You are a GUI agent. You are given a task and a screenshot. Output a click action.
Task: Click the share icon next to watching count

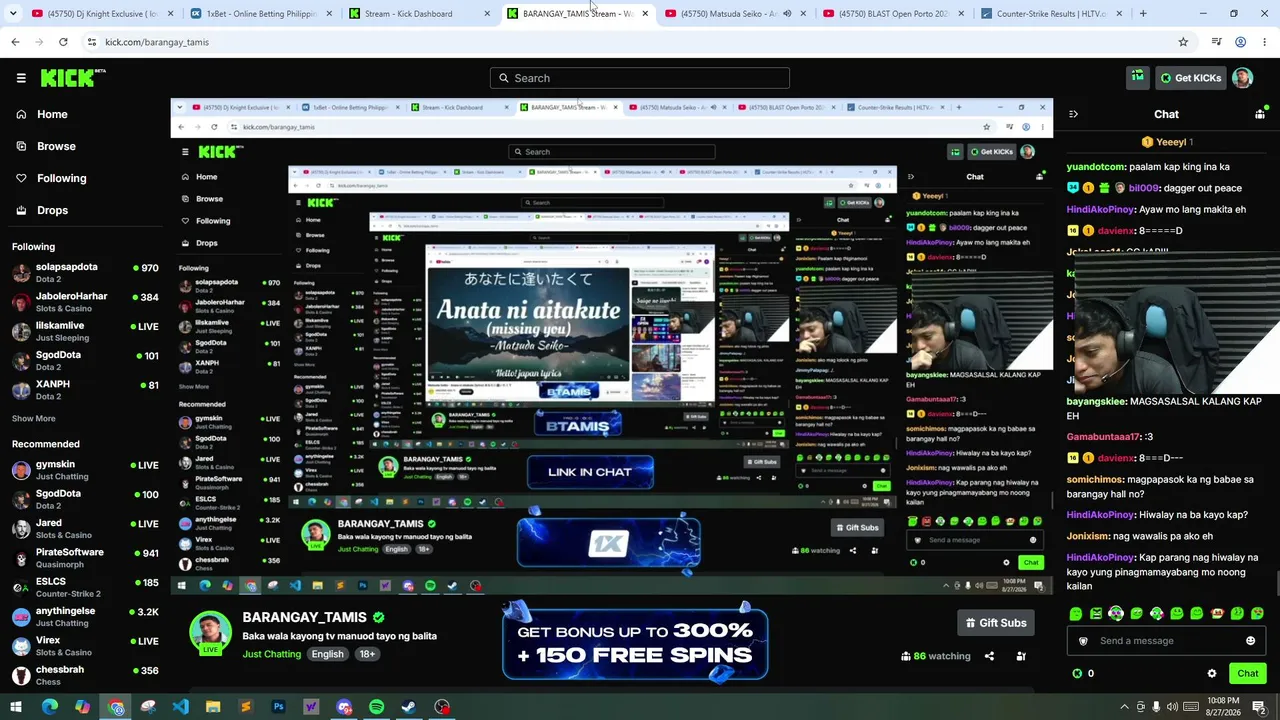pos(989,656)
